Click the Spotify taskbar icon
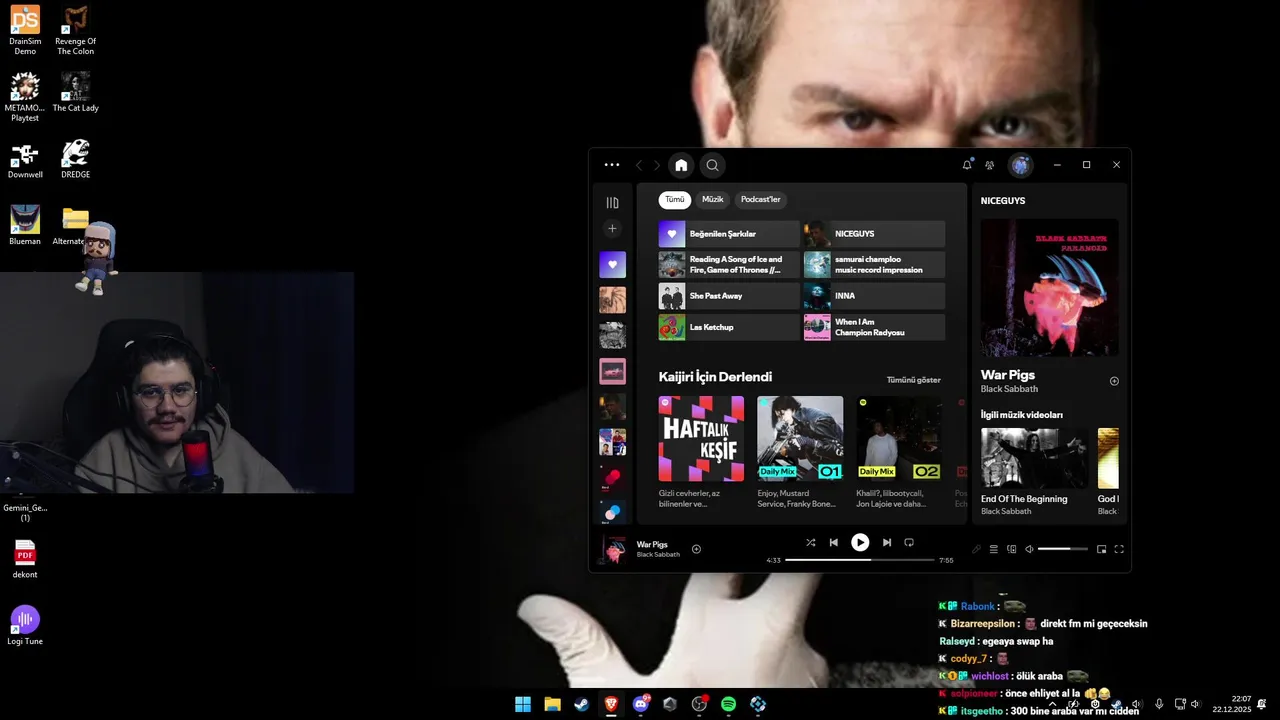 click(729, 704)
